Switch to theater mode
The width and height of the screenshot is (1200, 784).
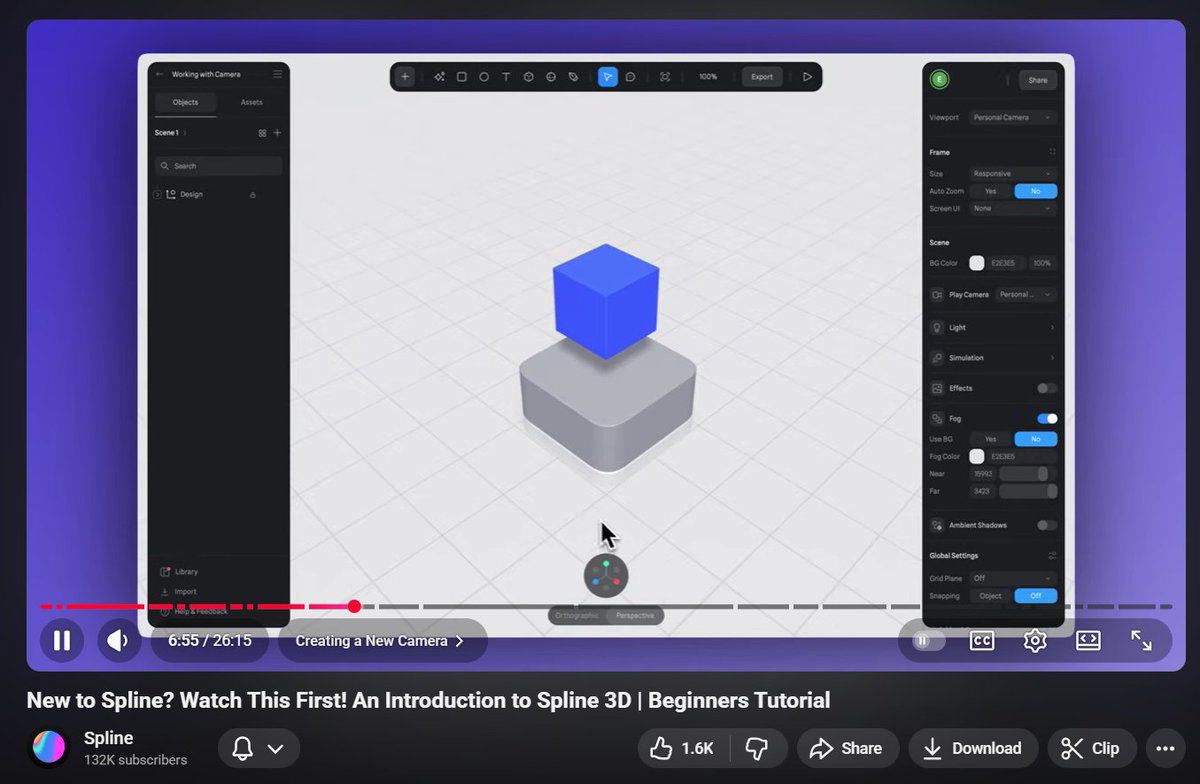pyautogui.click(x=1088, y=640)
